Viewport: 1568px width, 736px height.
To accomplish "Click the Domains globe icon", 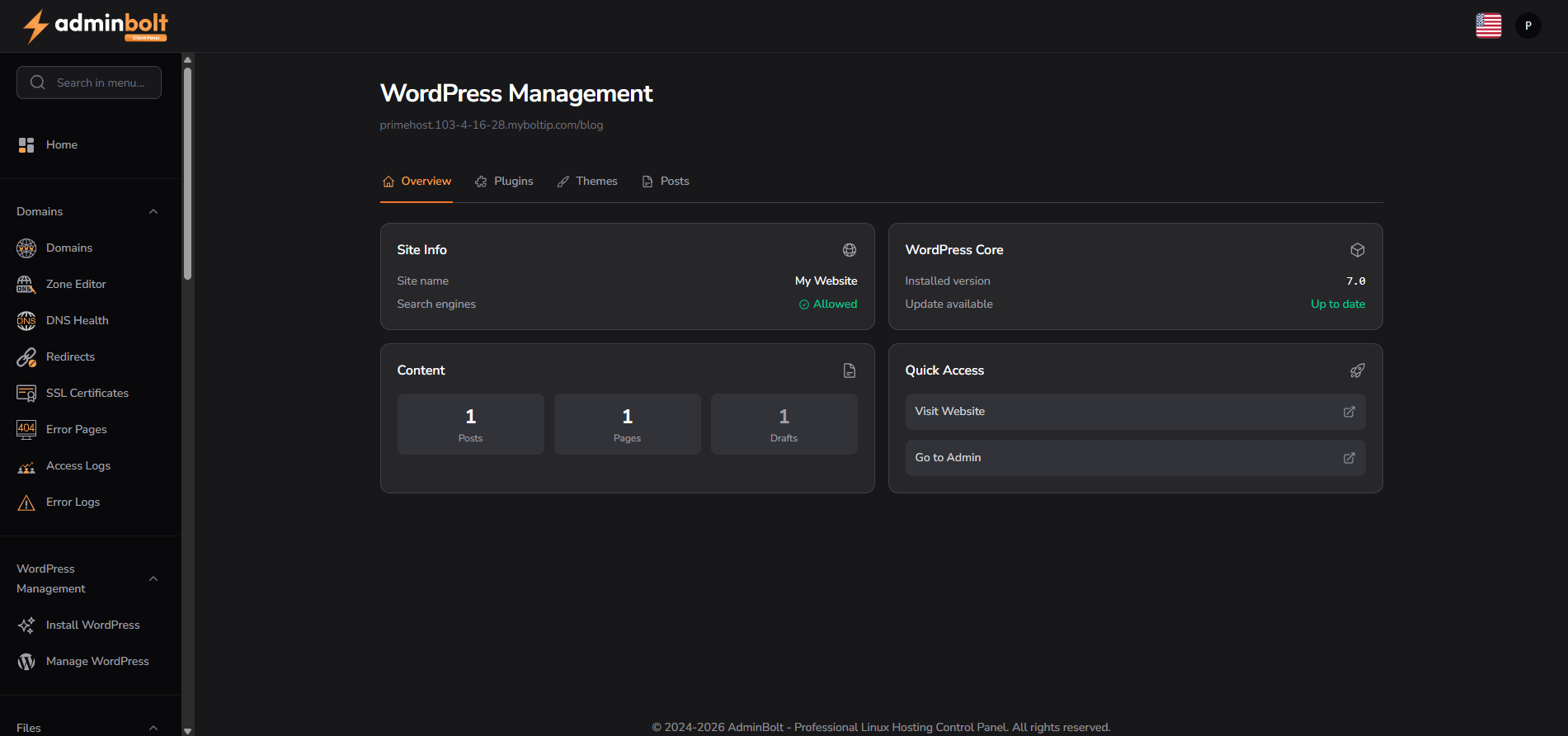I will point(26,248).
